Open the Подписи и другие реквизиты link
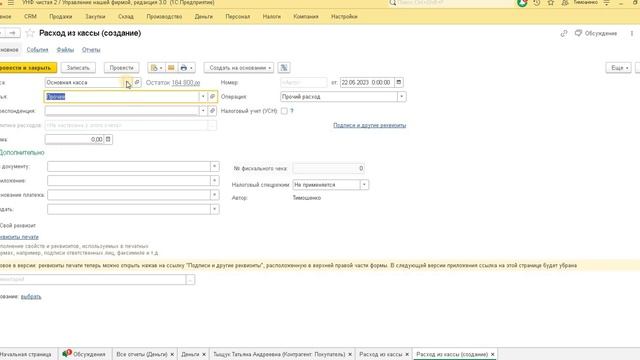The width and height of the screenshot is (640, 360). [x=369, y=125]
